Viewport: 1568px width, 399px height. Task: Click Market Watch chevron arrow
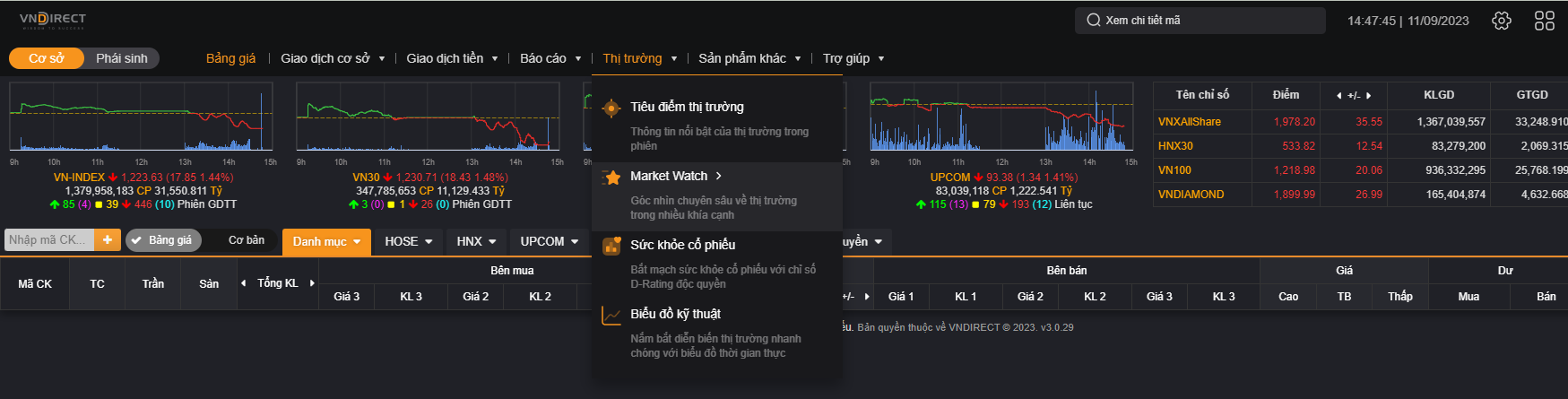(719, 176)
